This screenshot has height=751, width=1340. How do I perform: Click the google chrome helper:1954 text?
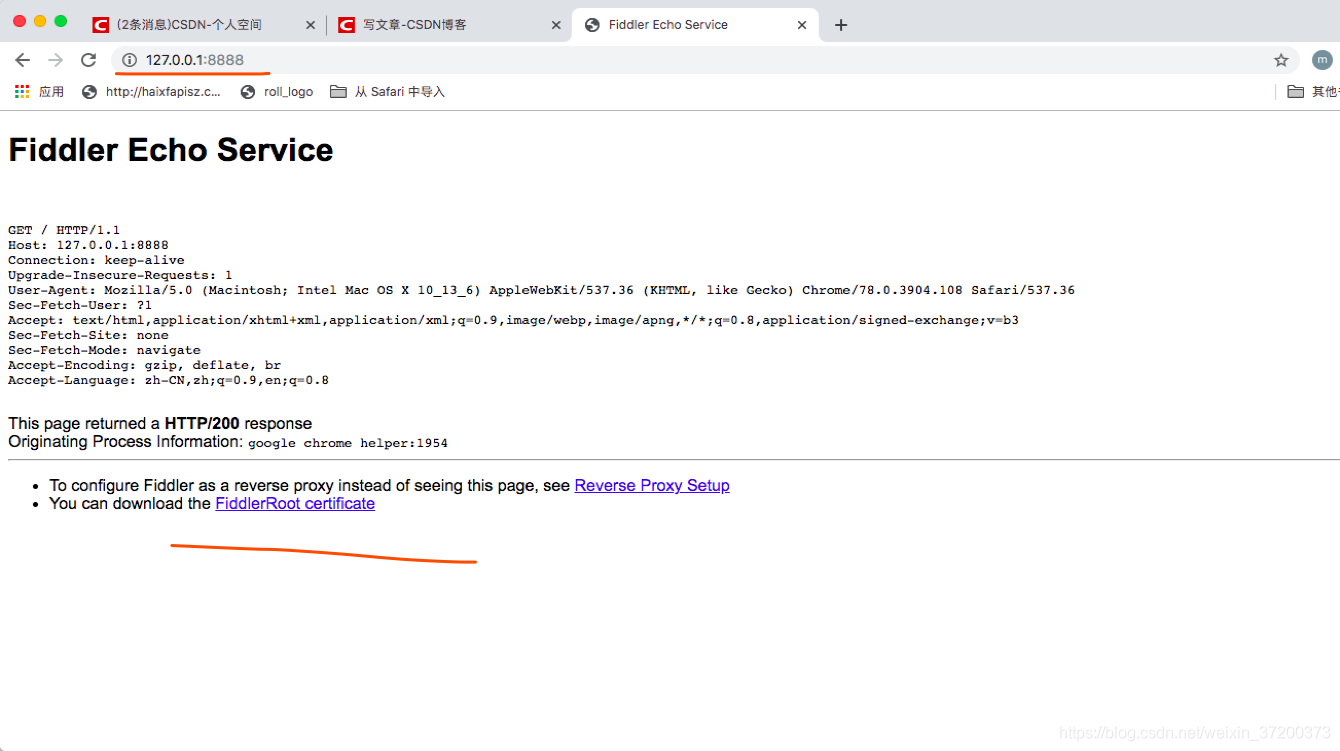[348, 443]
